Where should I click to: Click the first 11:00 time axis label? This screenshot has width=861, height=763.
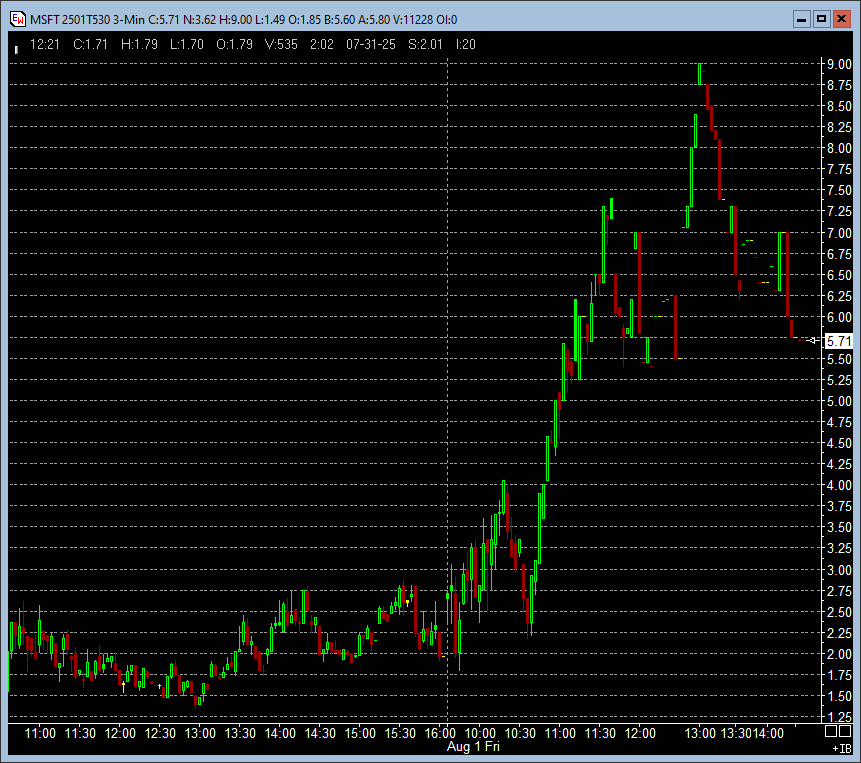click(40, 733)
